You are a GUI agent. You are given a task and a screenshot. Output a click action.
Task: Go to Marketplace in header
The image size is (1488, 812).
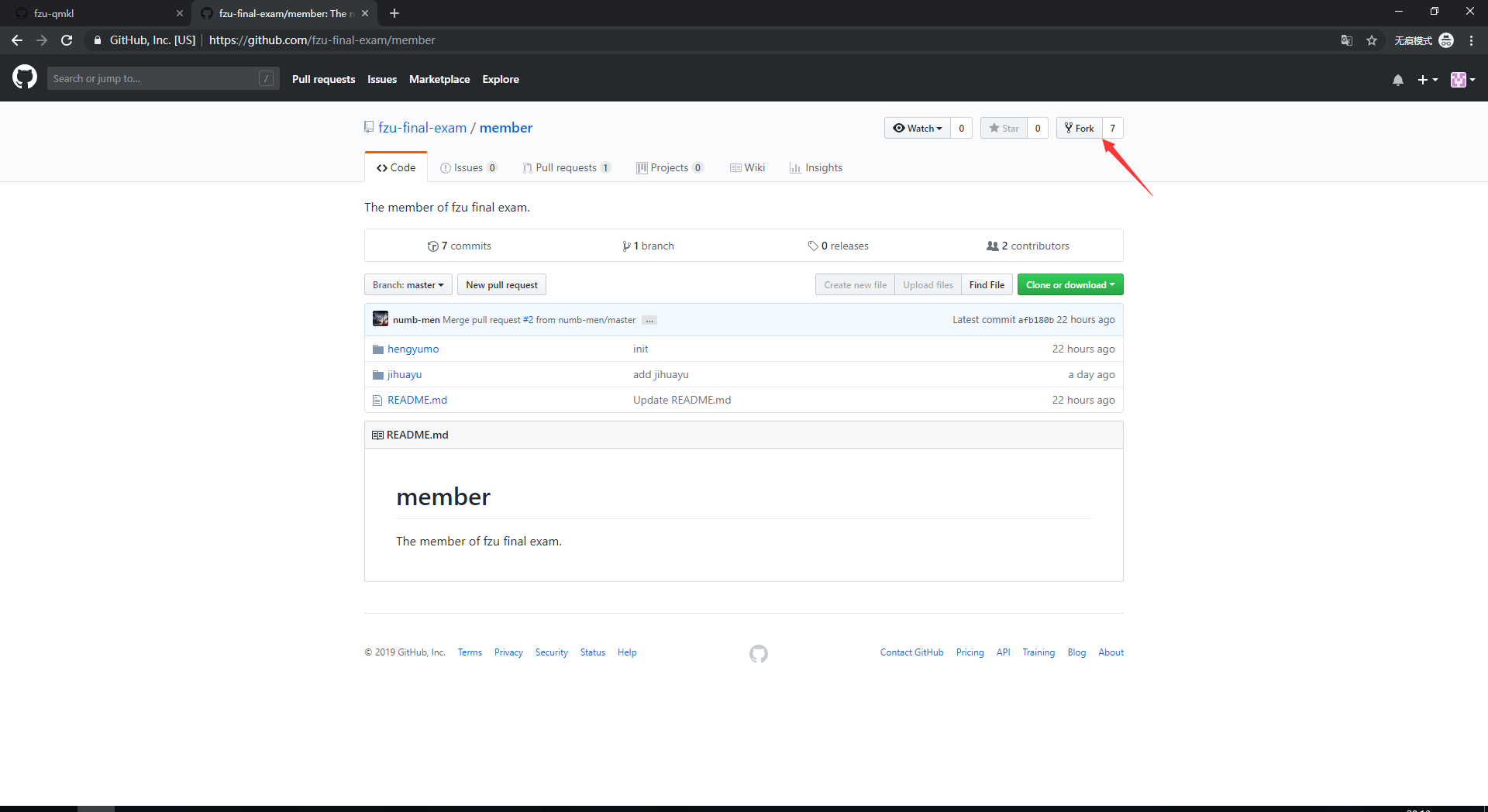click(439, 79)
